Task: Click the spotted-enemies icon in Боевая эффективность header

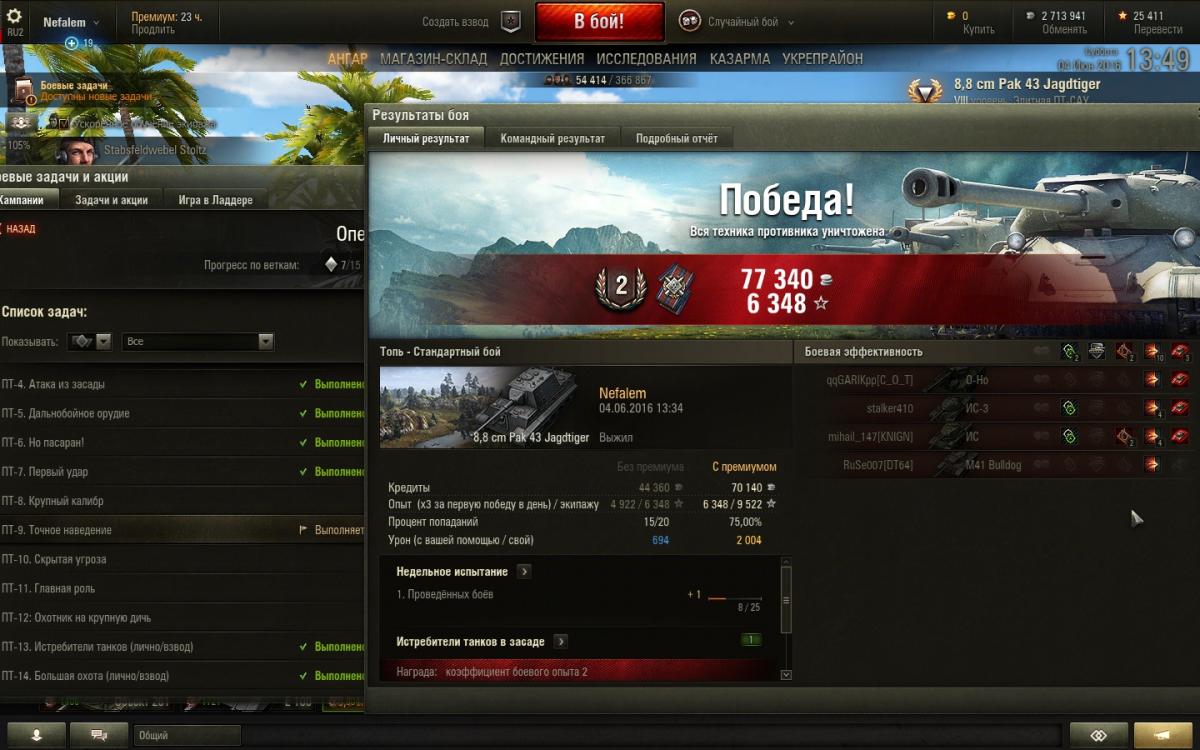Action: [1069, 351]
